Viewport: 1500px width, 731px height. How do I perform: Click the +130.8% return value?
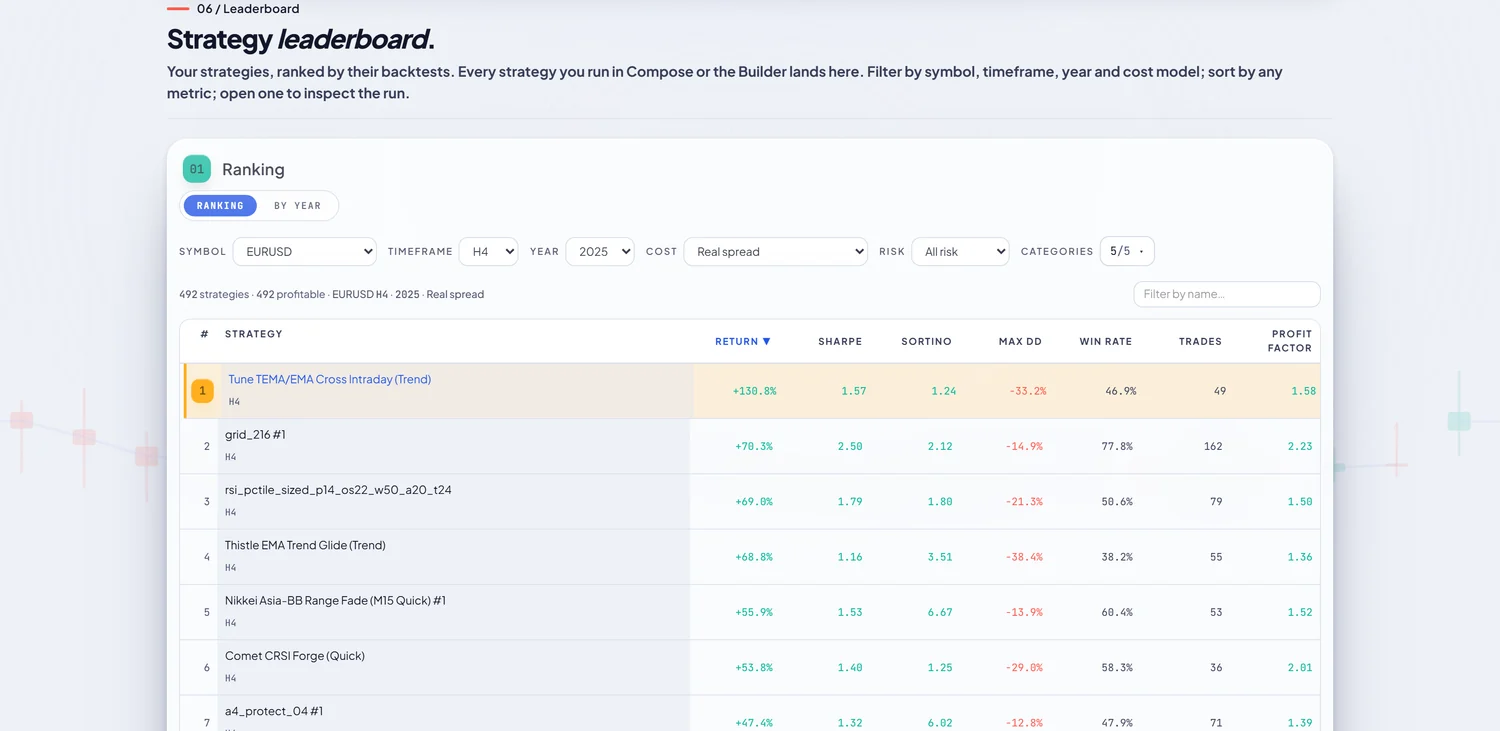pos(754,391)
